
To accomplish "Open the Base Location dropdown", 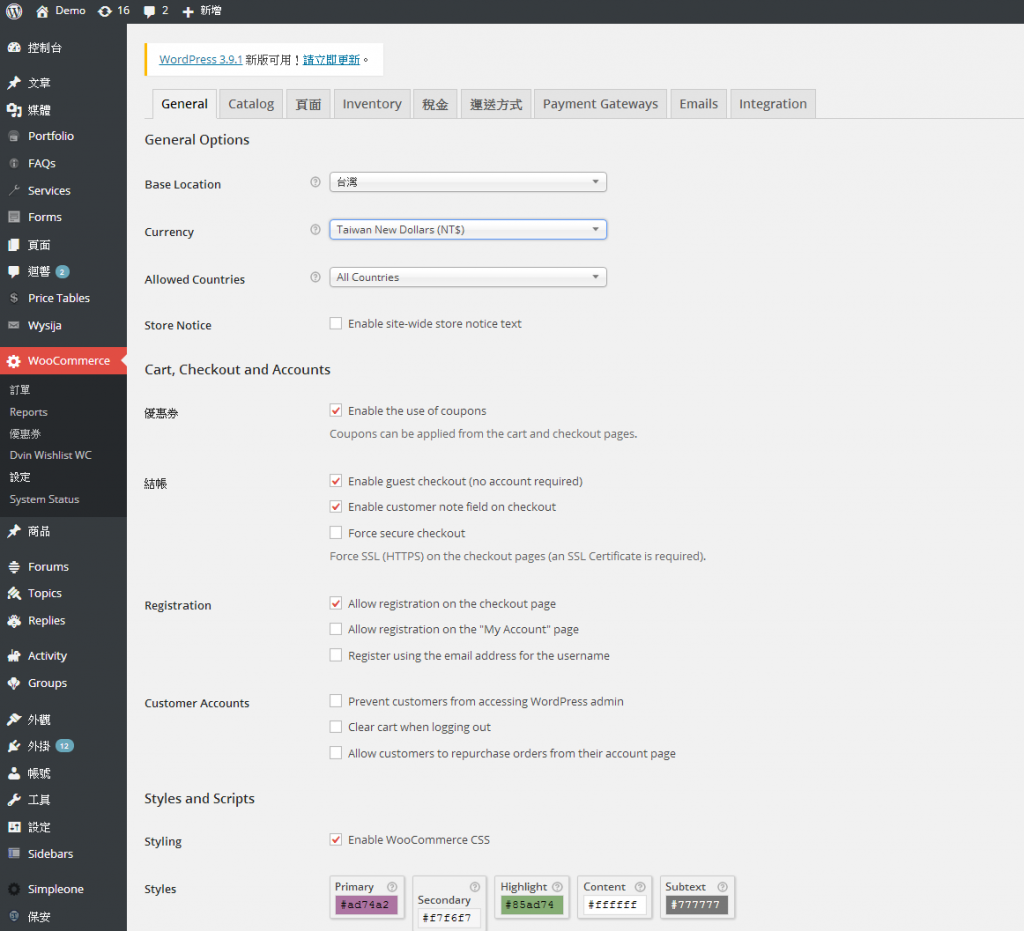I will [x=468, y=182].
